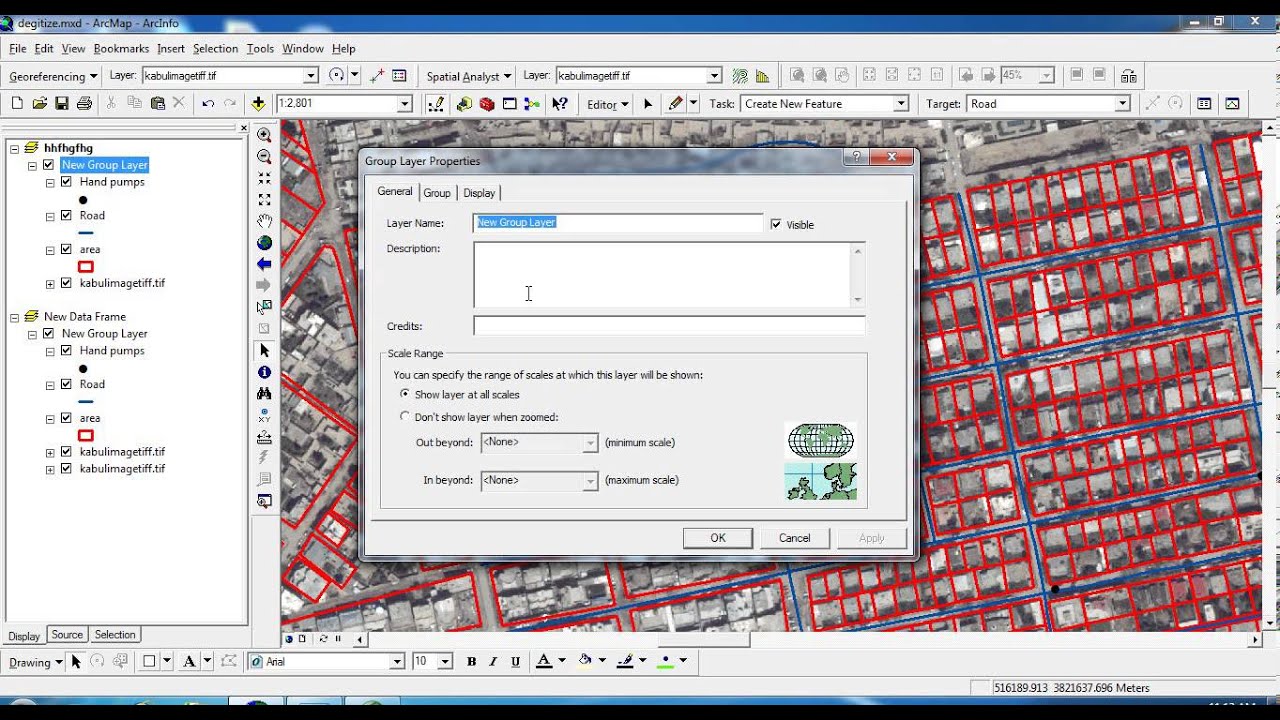1280x720 pixels.
Task: Open the Editor Toolbar pencil icon
Action: tap(436, 103)
